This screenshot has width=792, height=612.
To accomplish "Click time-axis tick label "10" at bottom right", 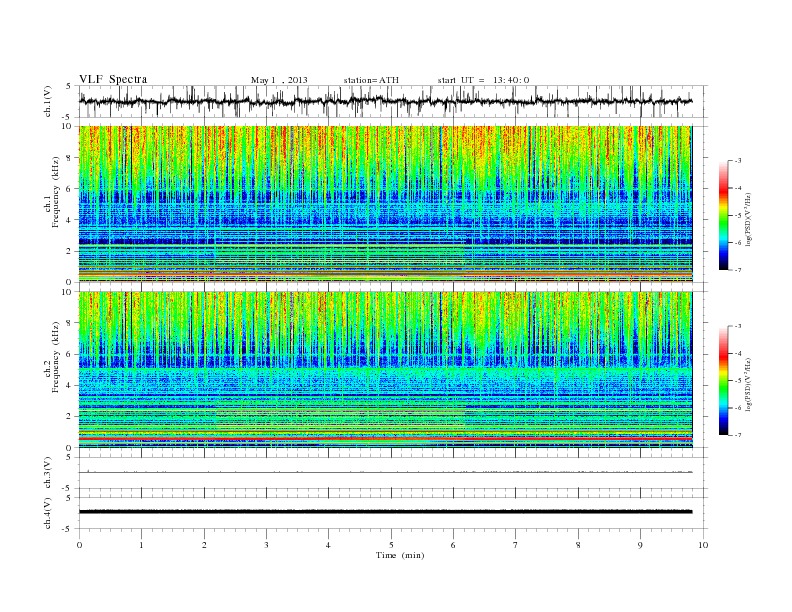I will tap(703, 545).
